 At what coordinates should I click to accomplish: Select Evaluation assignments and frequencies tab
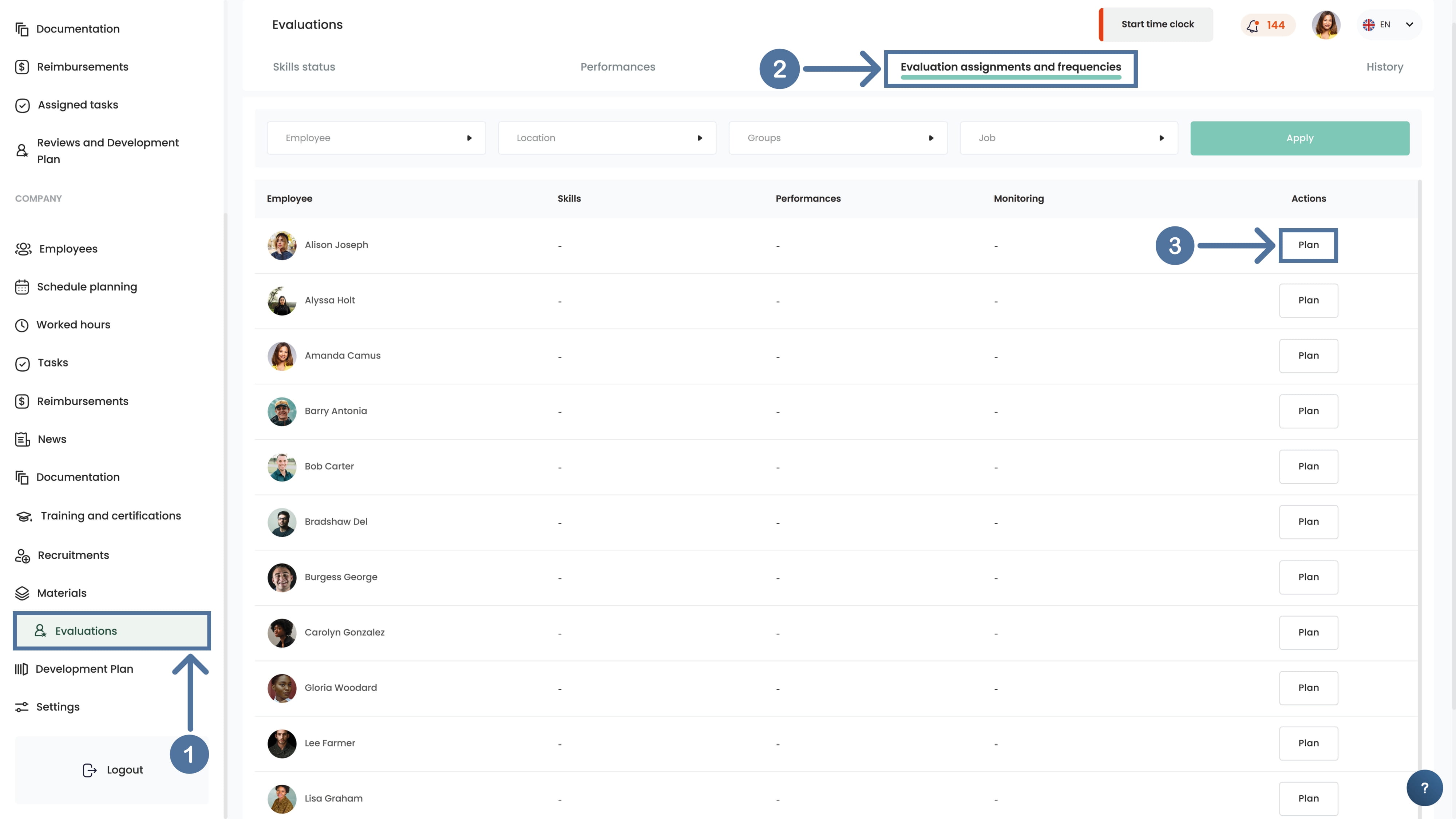tap(1010, 67)
